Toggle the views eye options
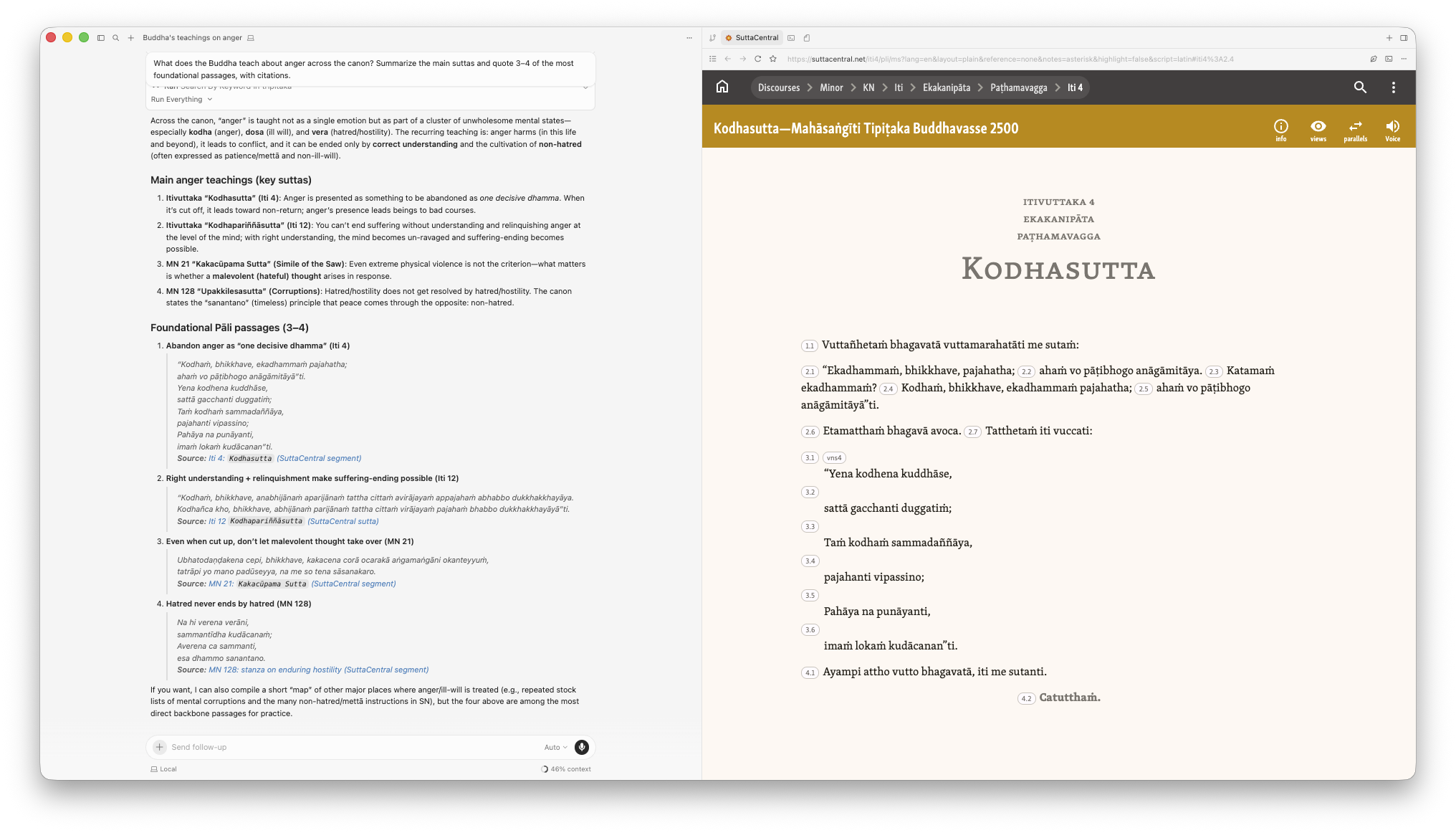1456x833 pixels. pos(1318,130)
